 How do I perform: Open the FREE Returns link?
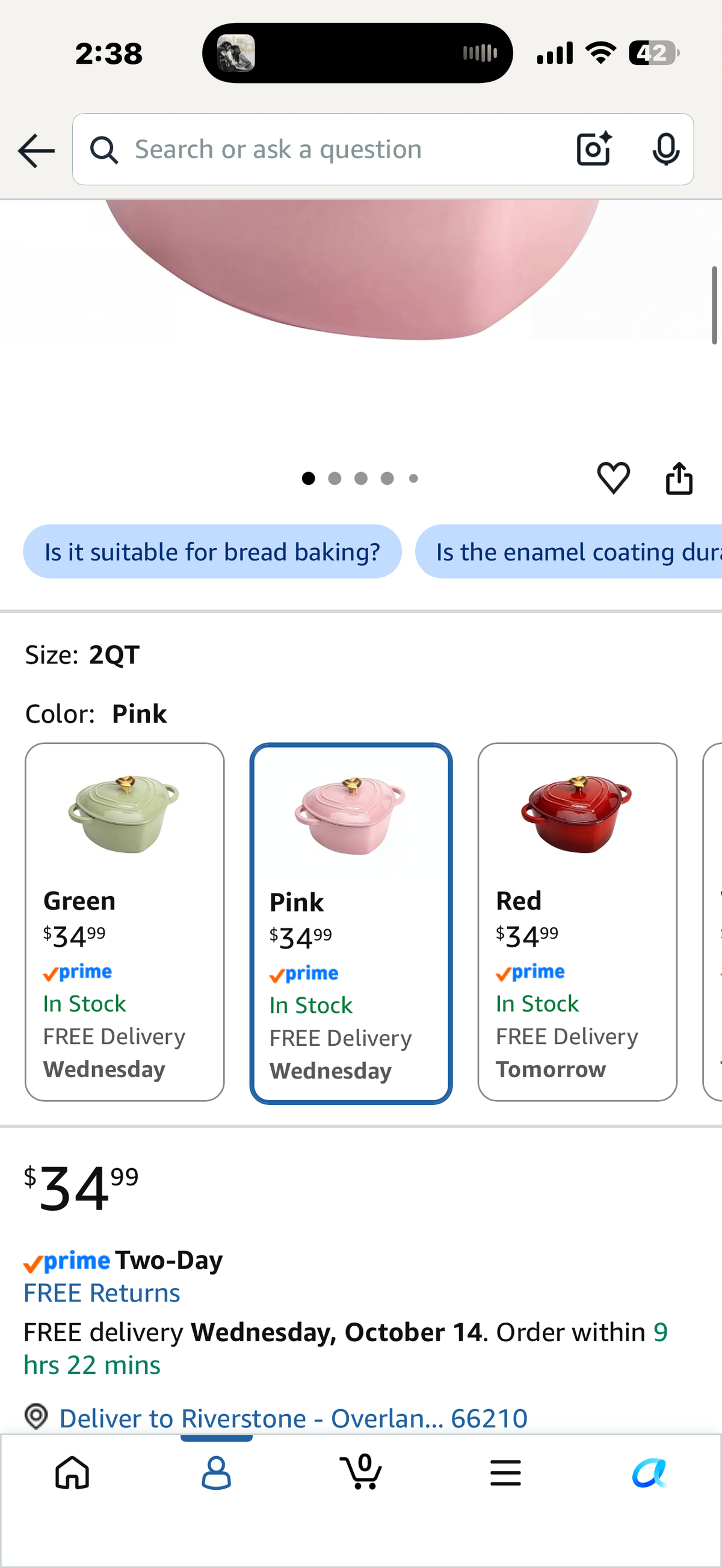pyautogui.click(x=102, y=1293)
